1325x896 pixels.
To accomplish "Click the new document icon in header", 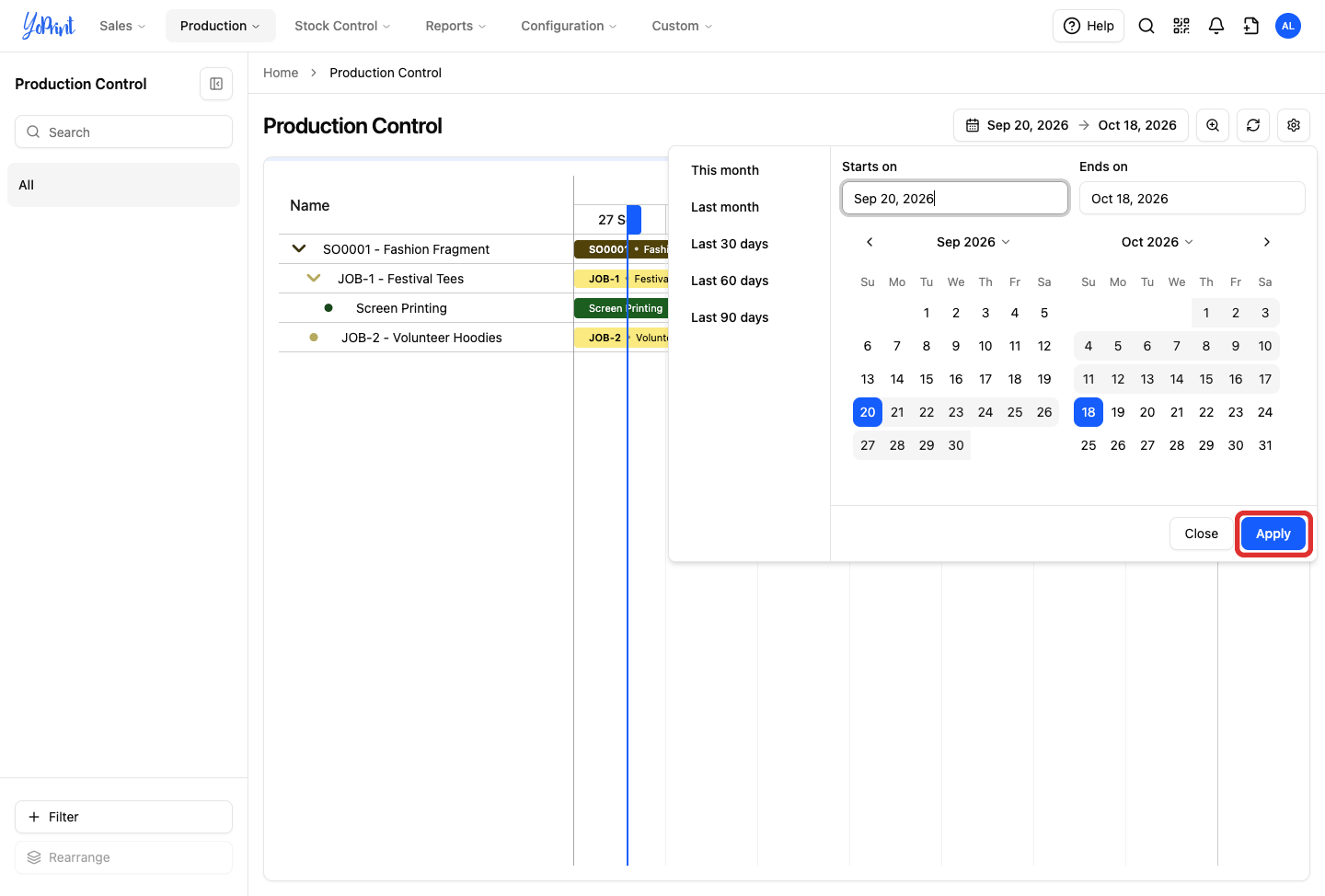I will click(1251, 26).
